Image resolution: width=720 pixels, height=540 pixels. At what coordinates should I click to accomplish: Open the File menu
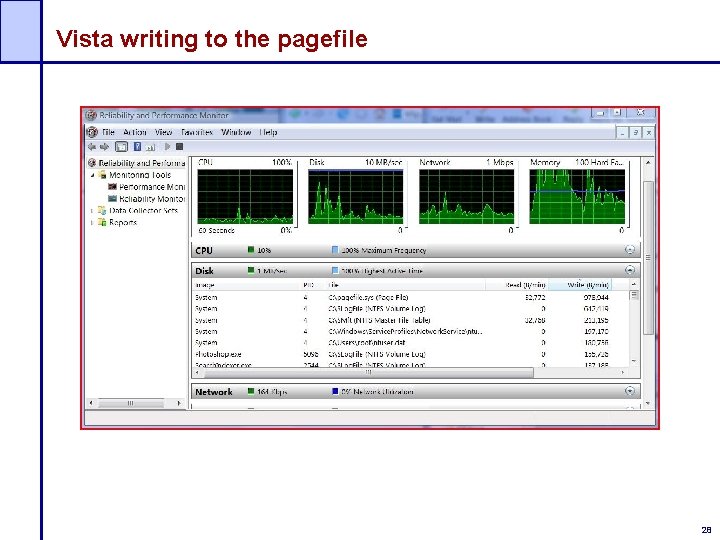point(108,132)
